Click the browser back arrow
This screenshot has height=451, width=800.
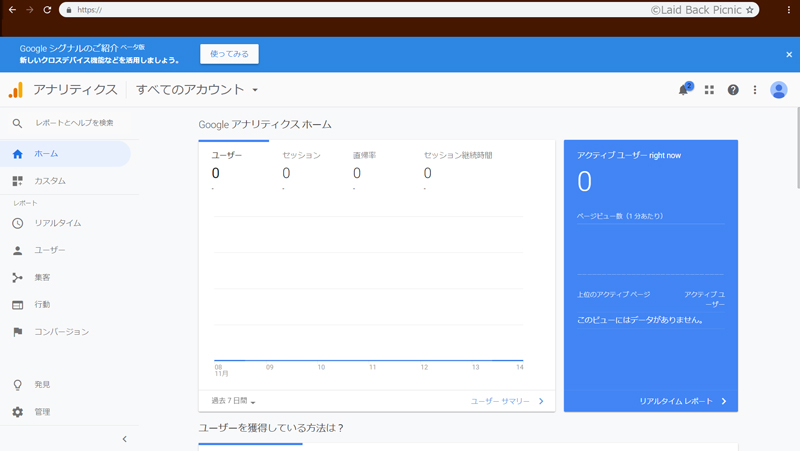point(12,10)
